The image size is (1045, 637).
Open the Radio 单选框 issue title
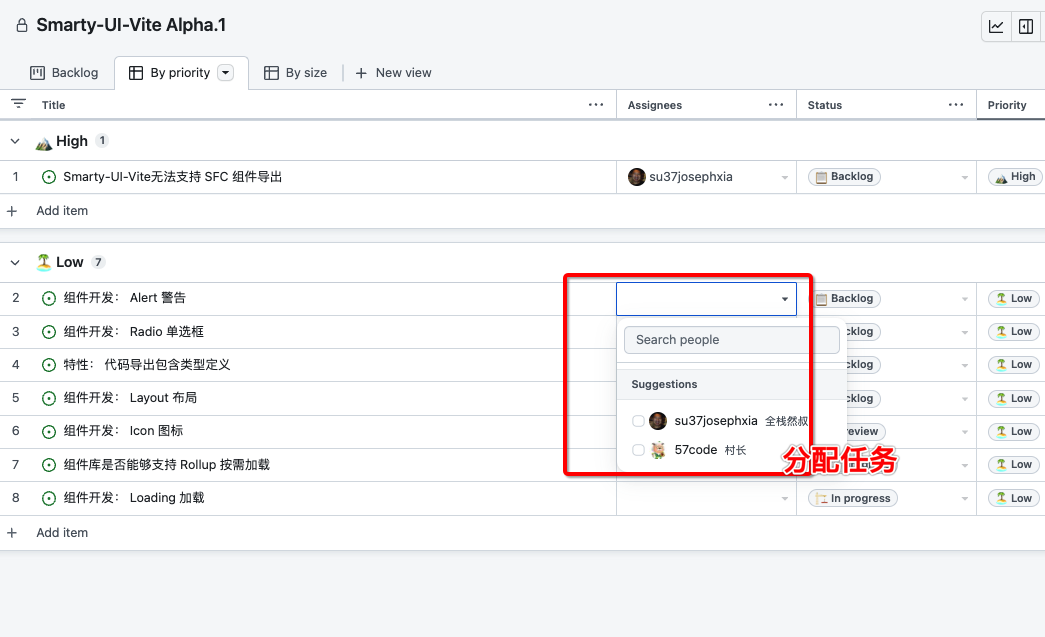[x=133, y=332]
